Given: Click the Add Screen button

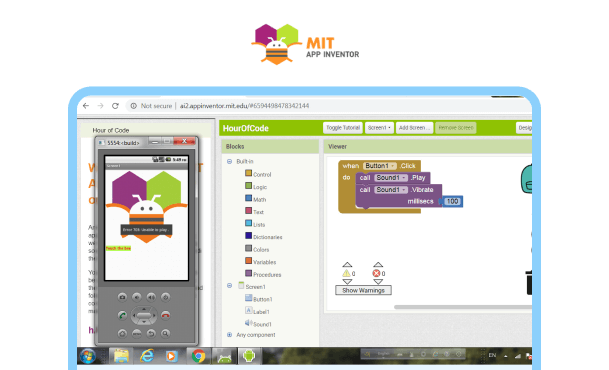Looking at the screenshot, I should 414,128.
